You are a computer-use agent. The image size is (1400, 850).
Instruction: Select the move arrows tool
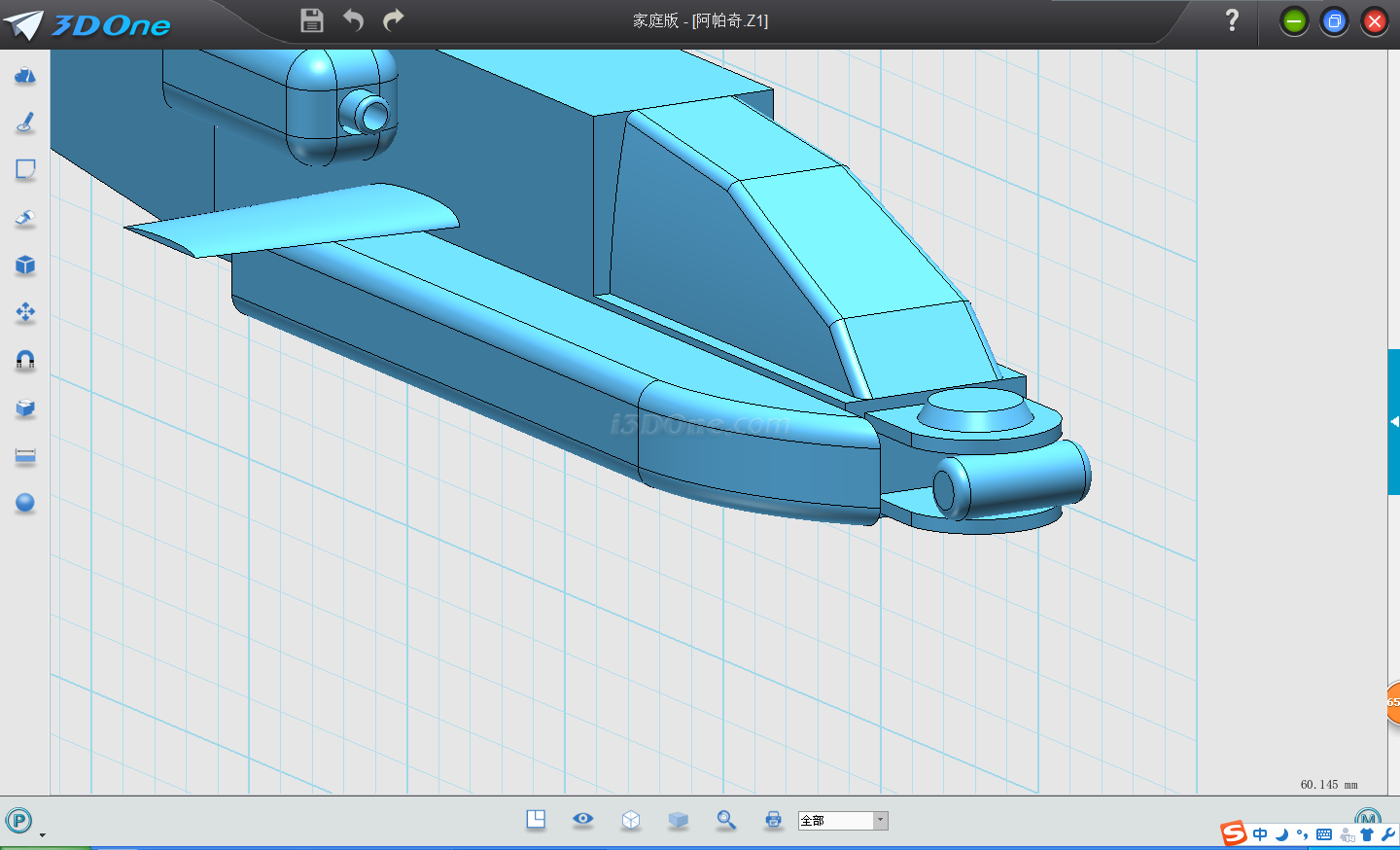pos(25,312)
